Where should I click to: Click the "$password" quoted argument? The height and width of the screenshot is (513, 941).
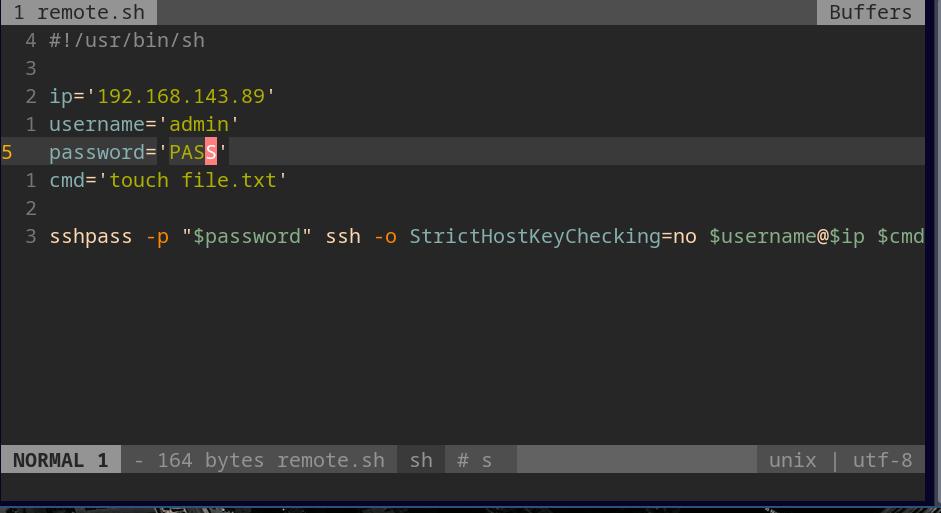point(247,236)
